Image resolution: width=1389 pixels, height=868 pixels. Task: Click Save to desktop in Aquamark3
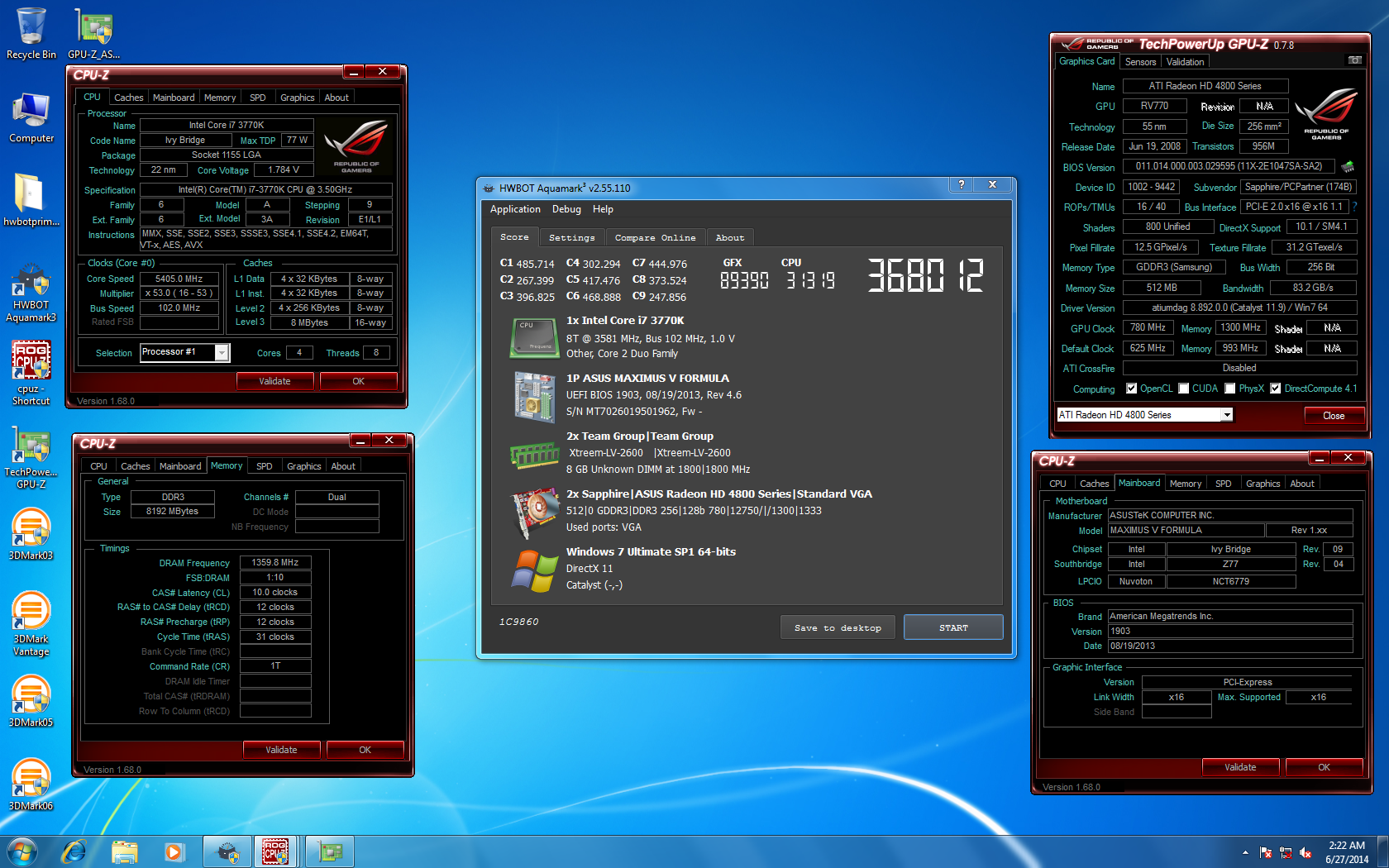point(838,627)
